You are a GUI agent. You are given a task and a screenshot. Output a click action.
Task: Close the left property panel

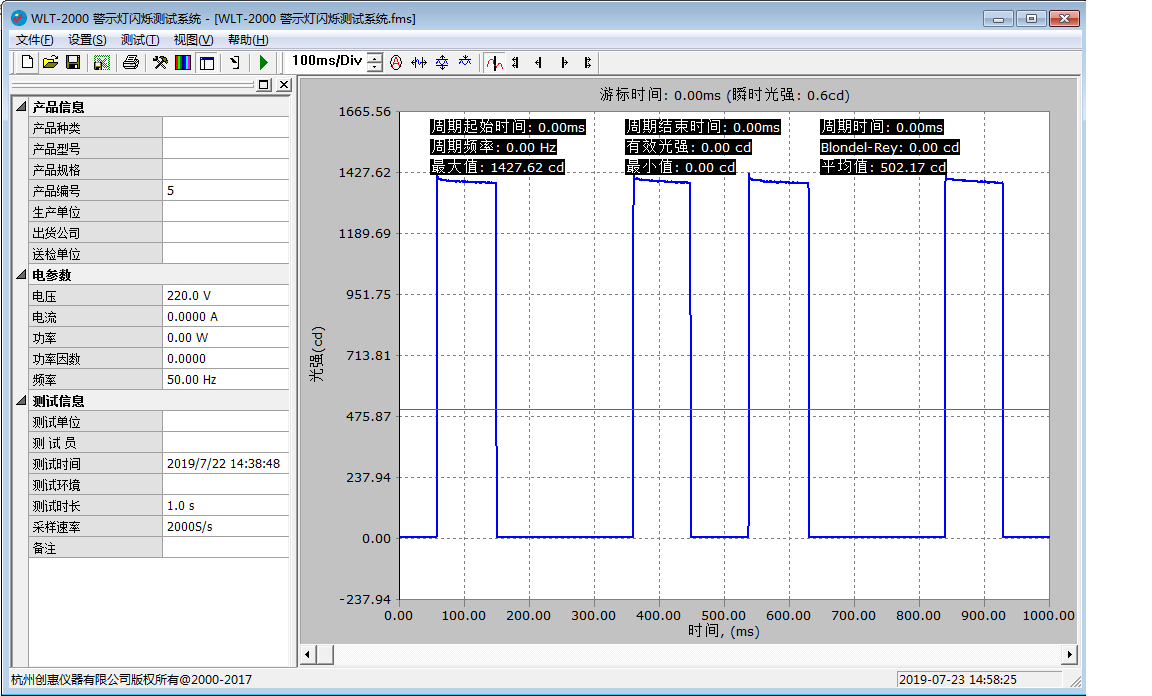[283, 85]
